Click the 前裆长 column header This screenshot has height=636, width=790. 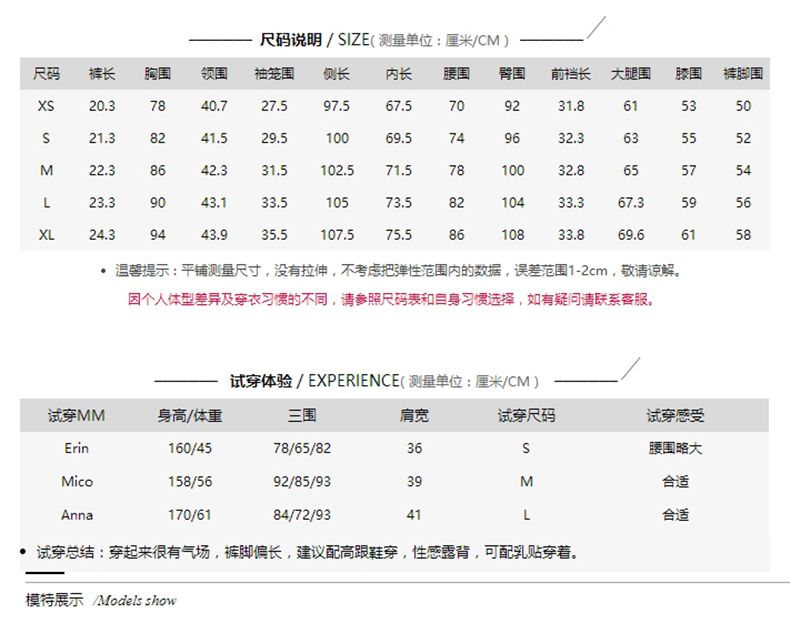tap(570, 74)
